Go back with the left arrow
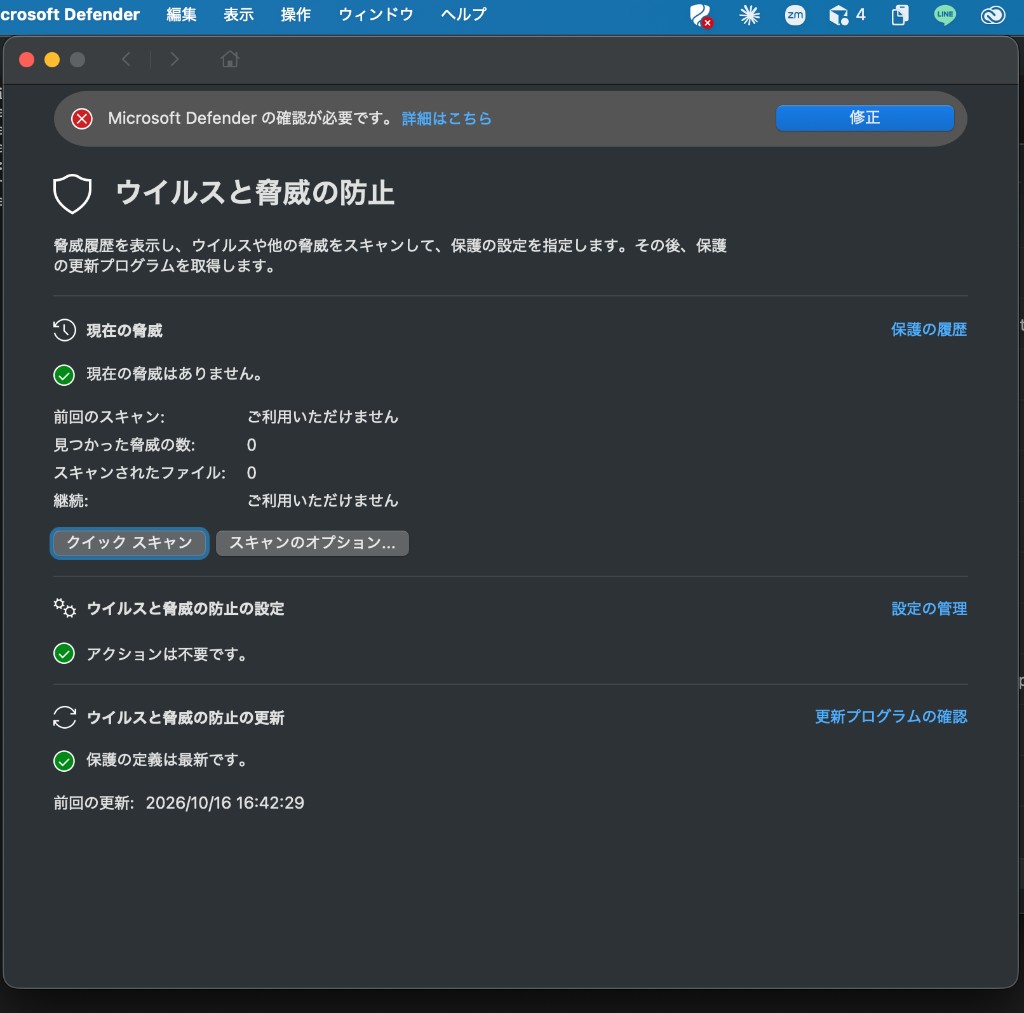Image resolution: width=1024 pixels, height=1013 pixels. [x=126, y=59]
